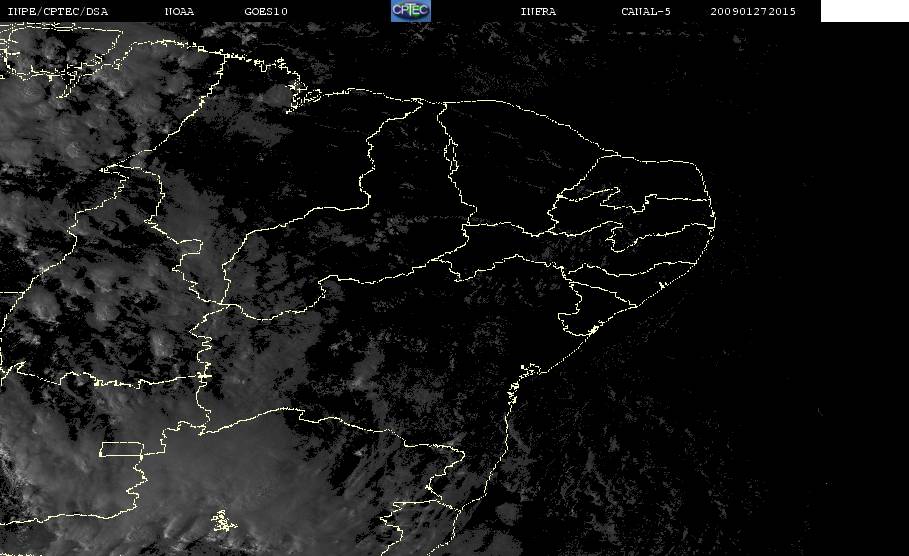
Task: Click the GOES10 satellite label
Action: point(266,11)
